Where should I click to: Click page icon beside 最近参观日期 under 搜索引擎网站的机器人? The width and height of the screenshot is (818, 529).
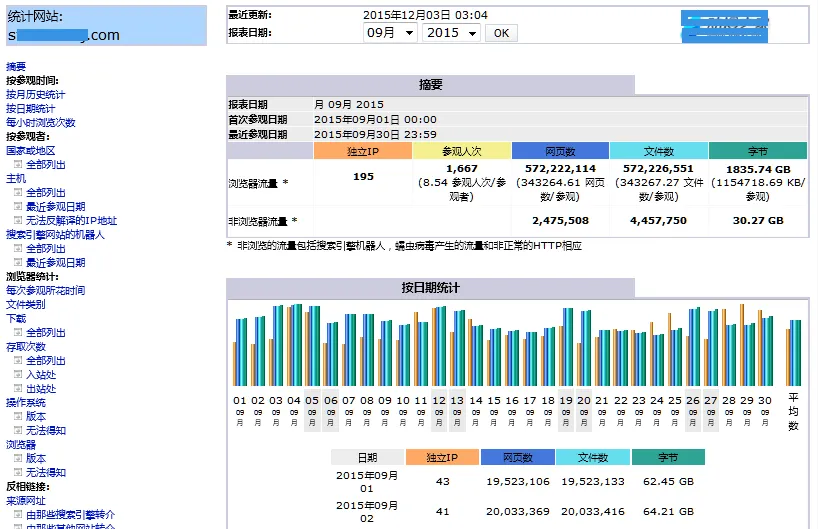(18, 262)
